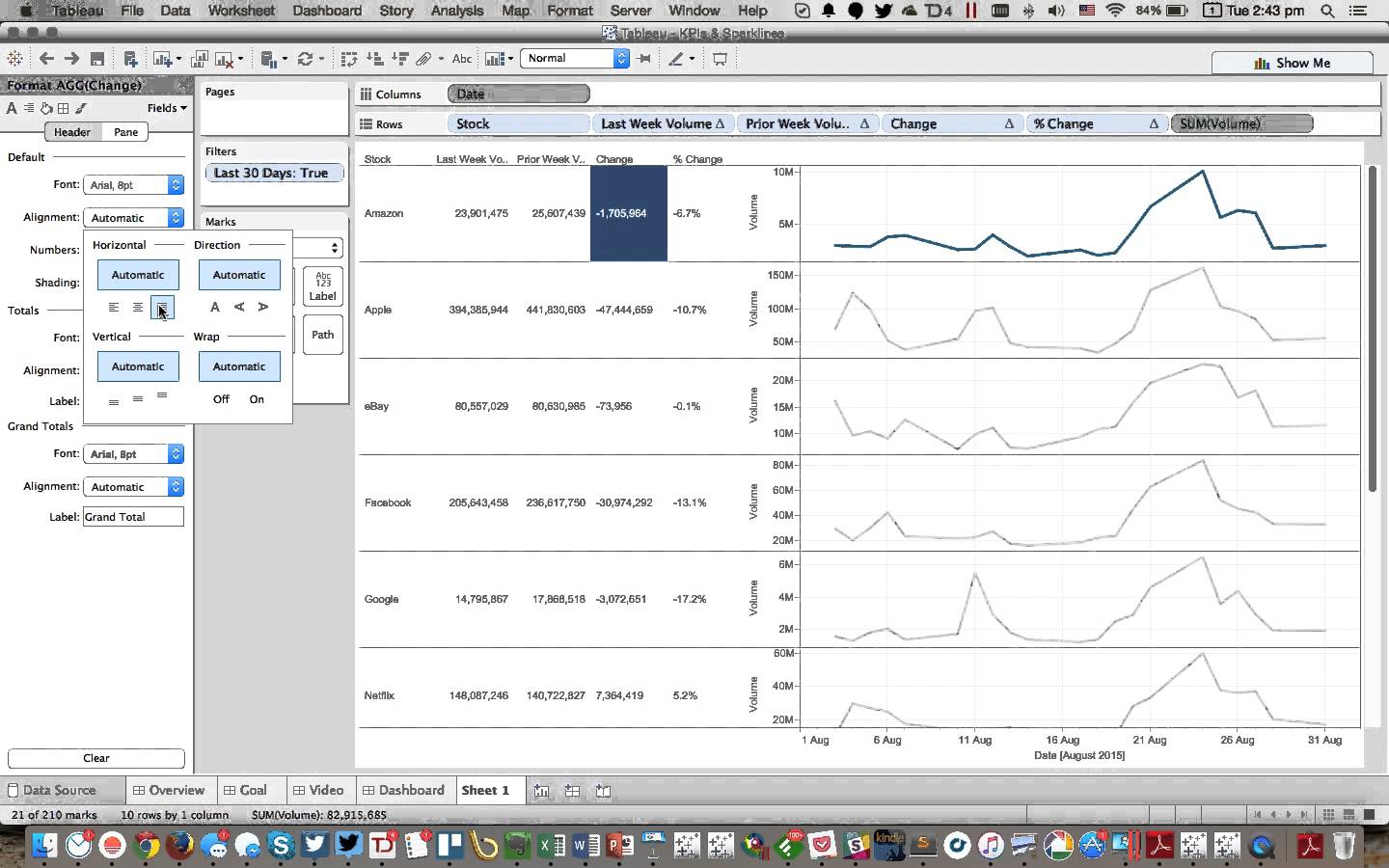
Task: Edit Grand Total label field
Action: click(x=133, y=517)
